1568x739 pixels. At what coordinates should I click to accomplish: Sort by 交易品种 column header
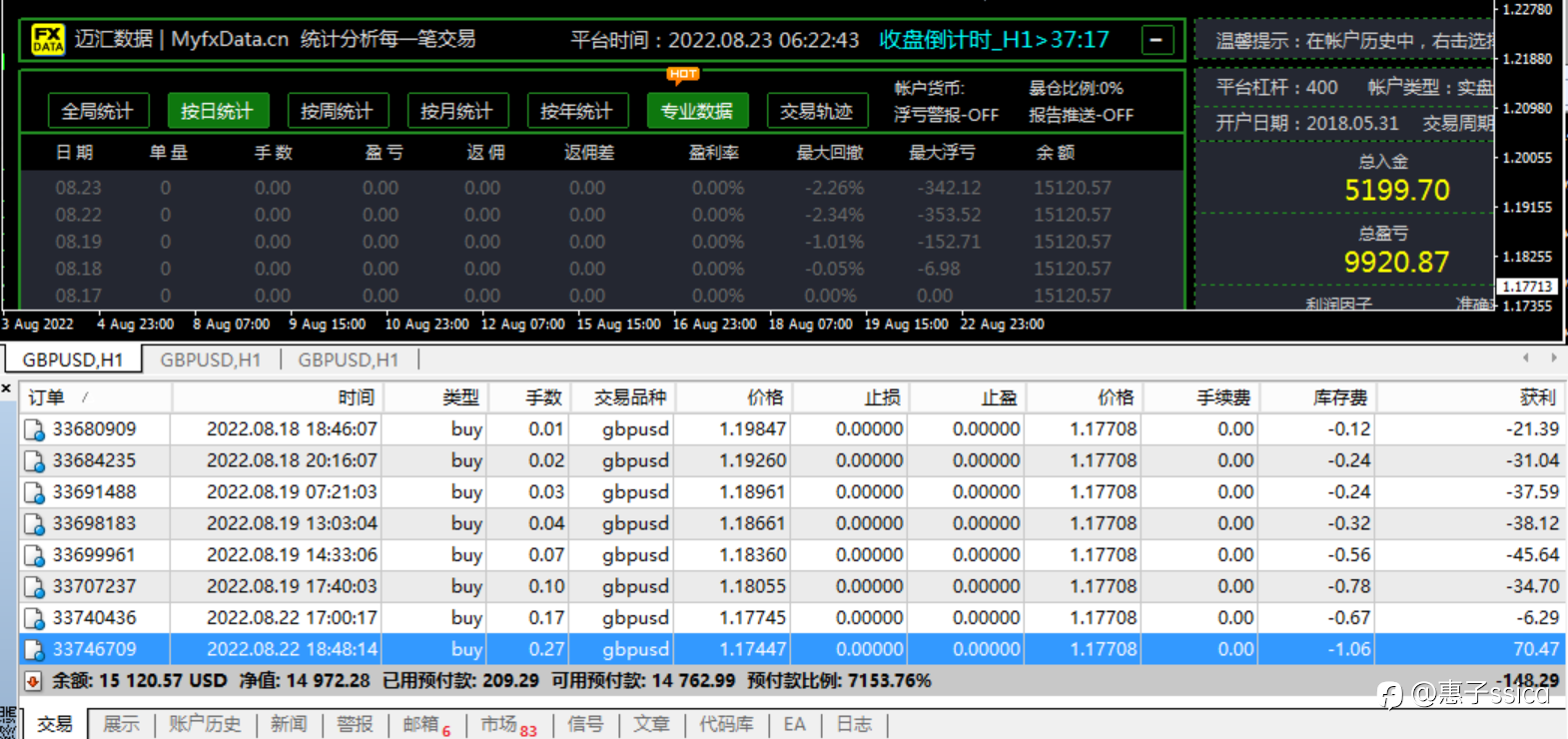tap(623, 397)
